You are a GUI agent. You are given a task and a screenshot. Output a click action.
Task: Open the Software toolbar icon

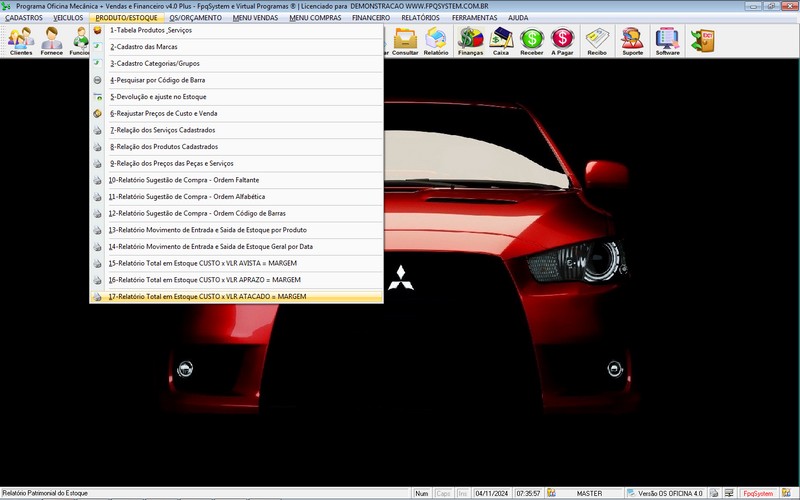pos(667,41)
